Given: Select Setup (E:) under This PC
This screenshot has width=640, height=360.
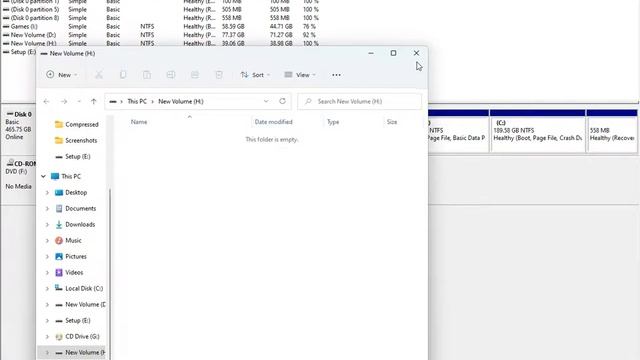Looking at the screenshot, I should pos(73,320).
